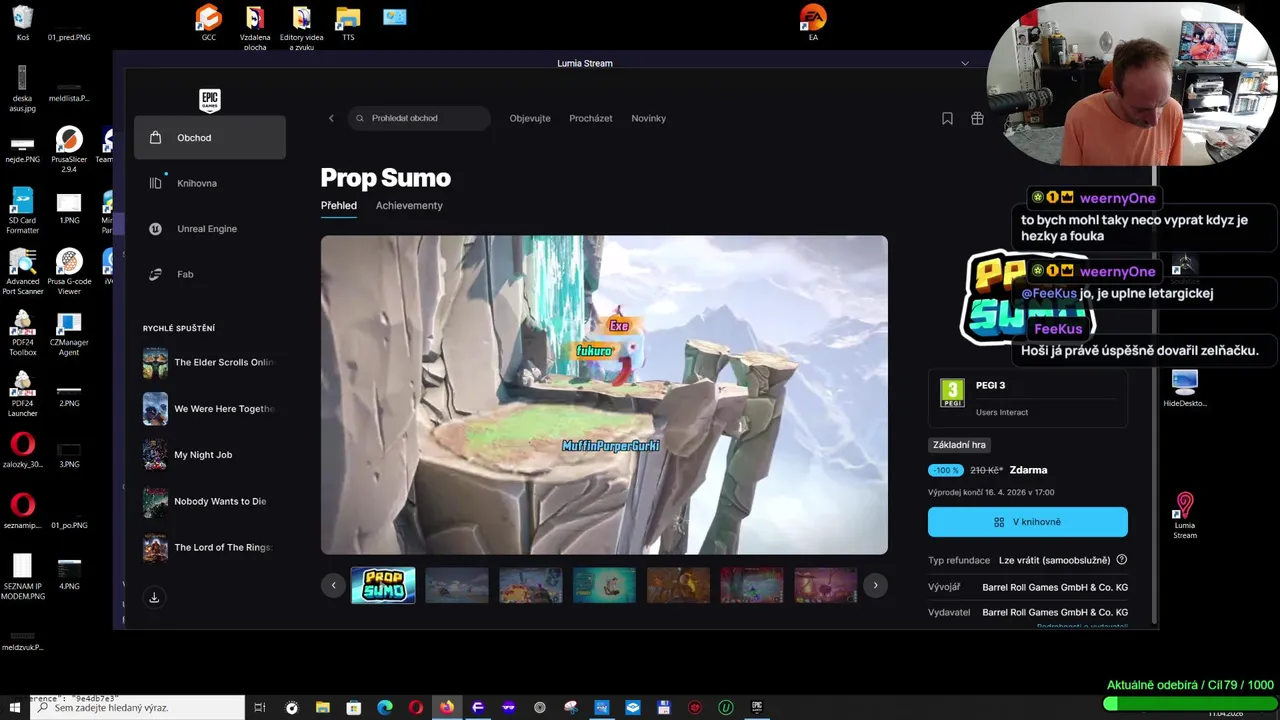Image resolution: width=1280 pixels, height=720 pixels.
Task: Open Microsoft Edge from the taskbar
Action: 385,707
